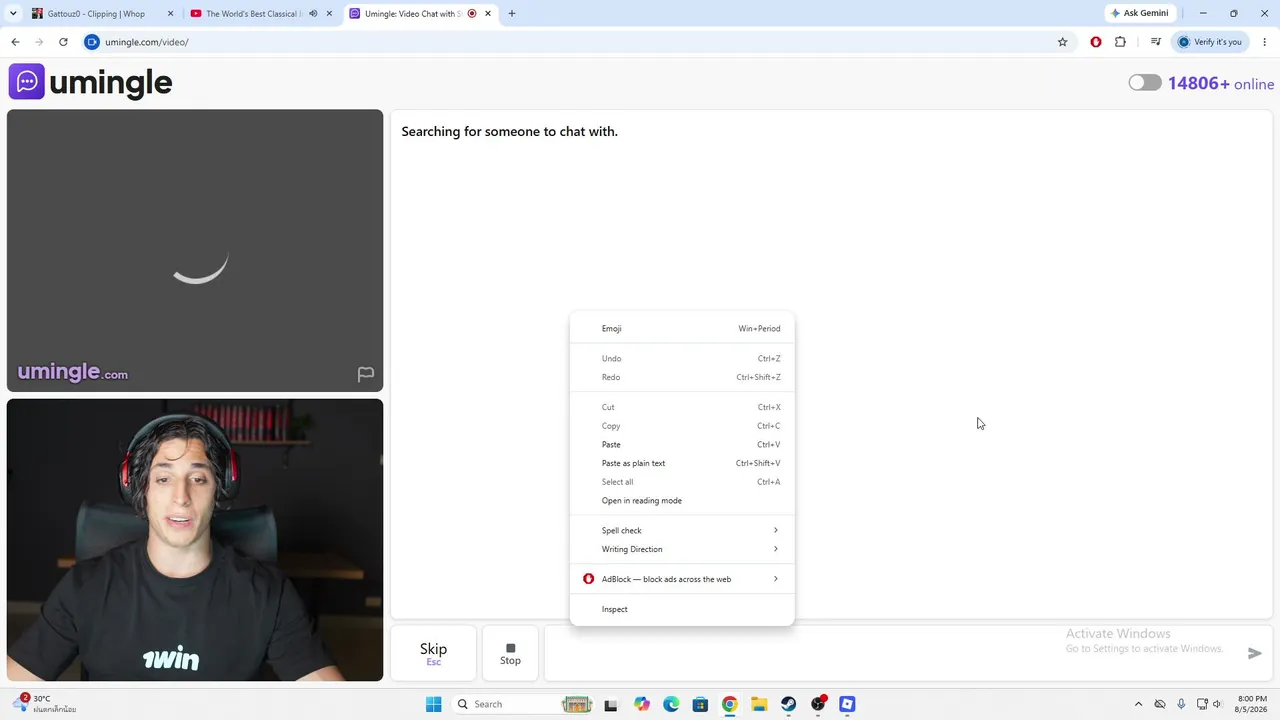Expand AdBlock block ads submenu
1280x720 pixels.
click(682, 579)
